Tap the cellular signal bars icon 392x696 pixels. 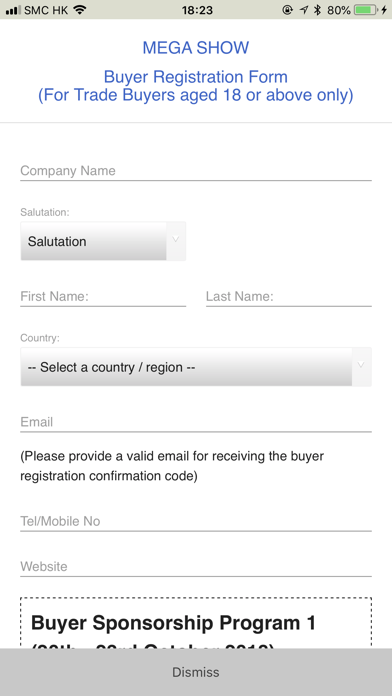13,10
